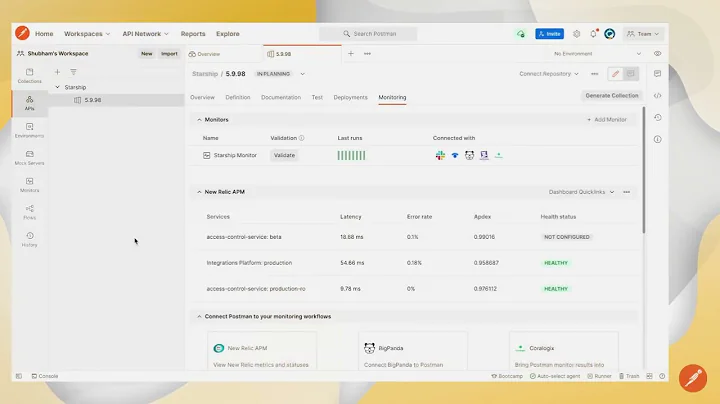The height and width of the screenshot is (404, 720).
Task: Switch to the Documentation tab
Action: (x=281, y=97)
